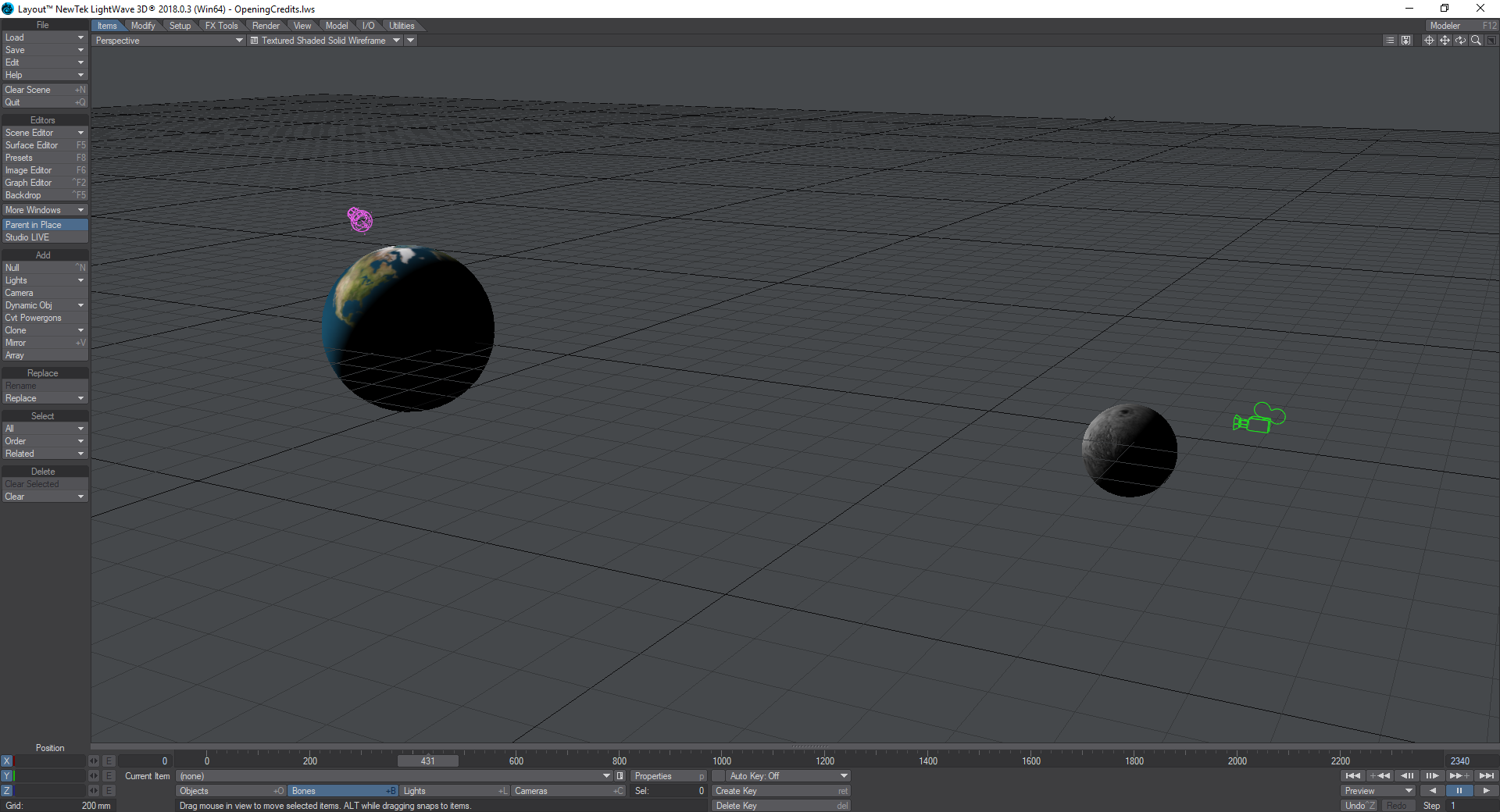Open the Perspective view type dropdown
Screen dimensions: 1500x812
pyautogui.click(x=169, y=41)
